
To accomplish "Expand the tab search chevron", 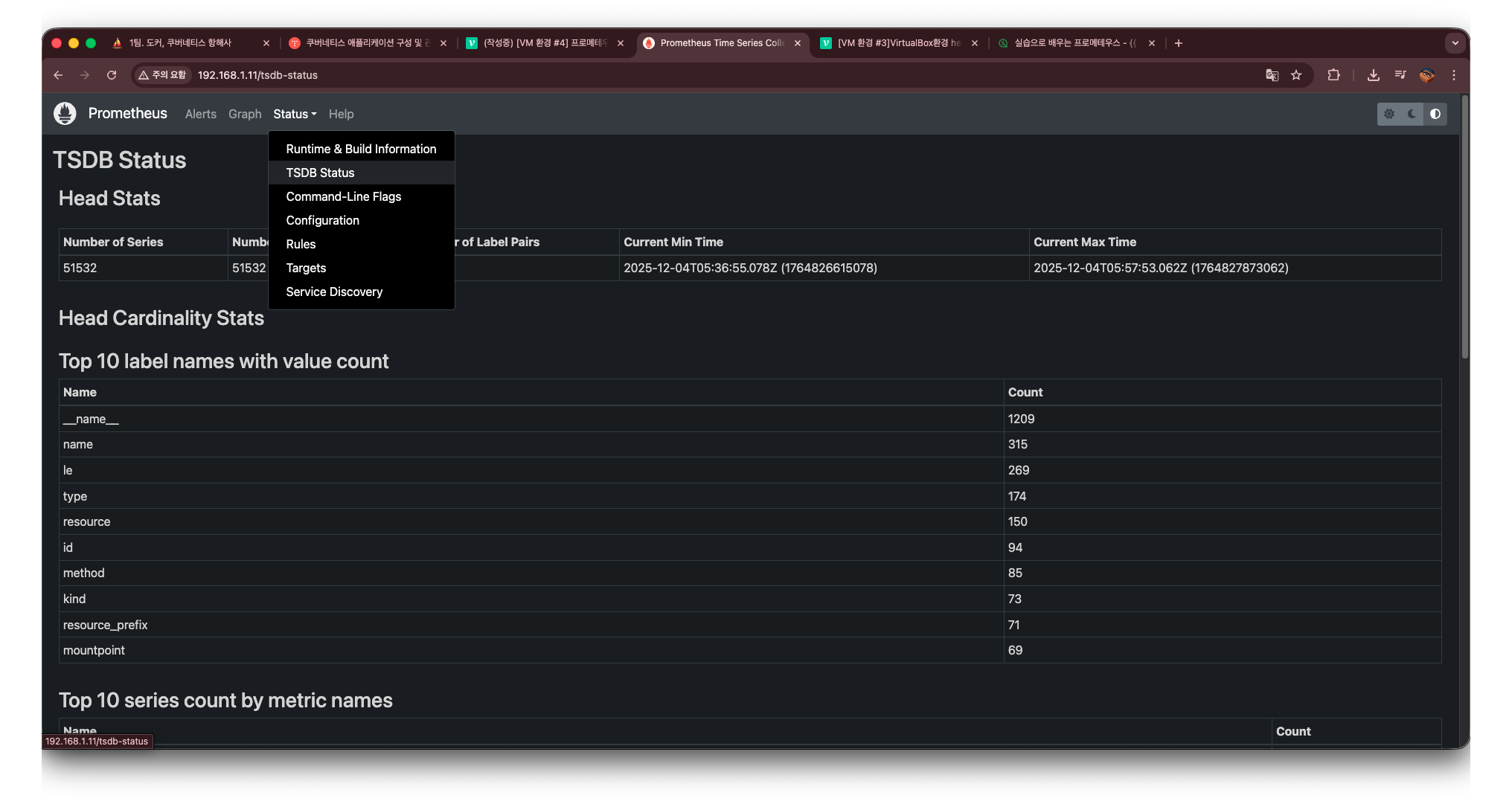I will pyautogui.click(x=1455, y=43).
